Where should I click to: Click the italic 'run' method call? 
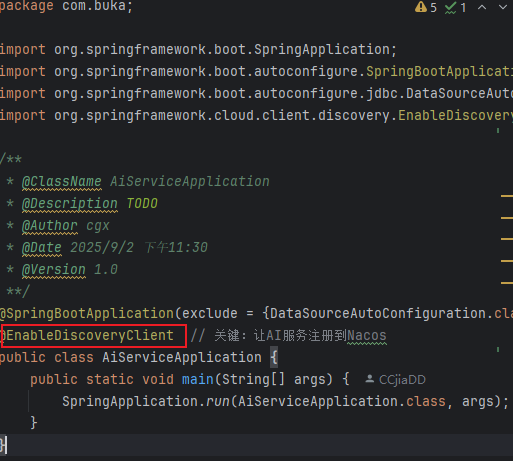tap(218, 402)
